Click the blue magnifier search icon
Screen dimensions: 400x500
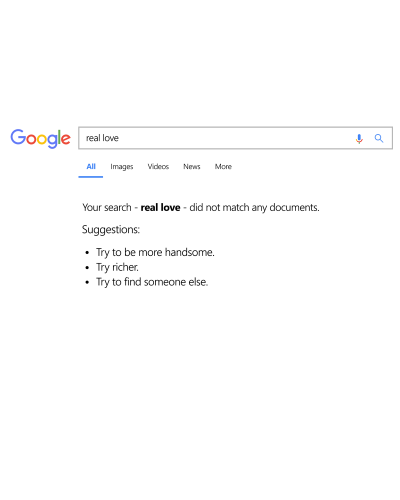pos(379,138)
